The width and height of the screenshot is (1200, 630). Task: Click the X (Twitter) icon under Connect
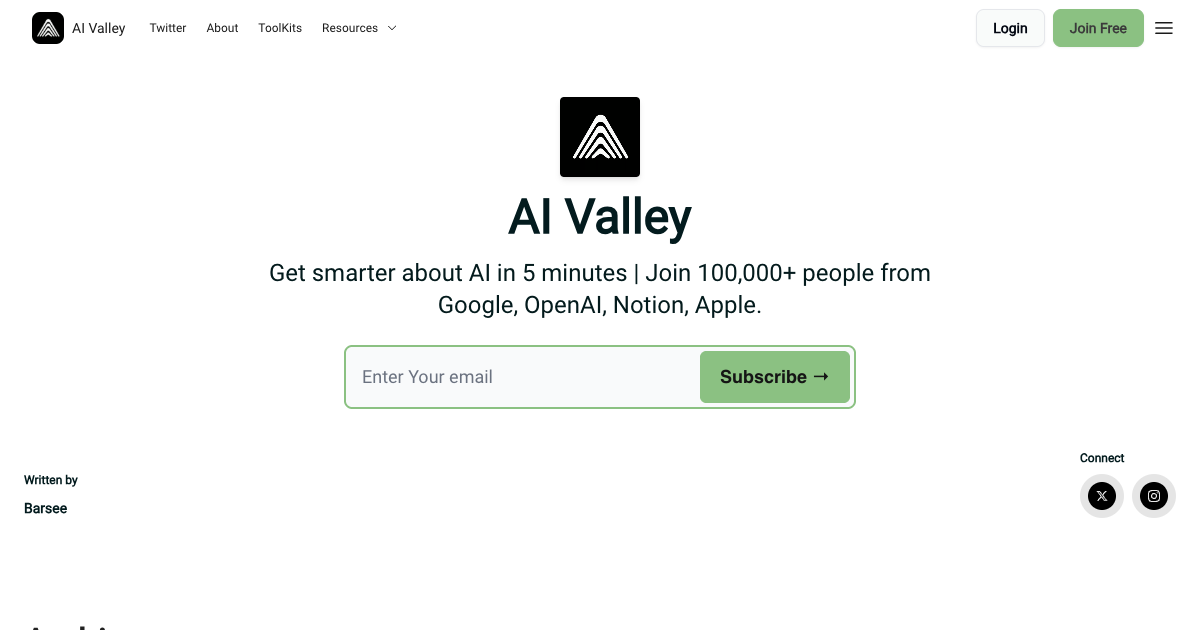[x=1102, y=496]
